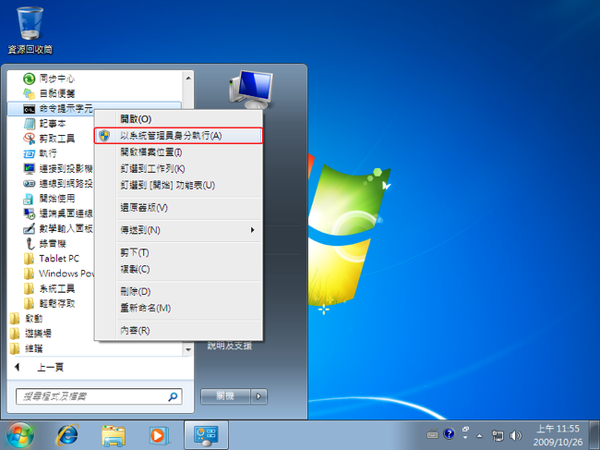Choose Run as administrator (以系統管理員身分執行)

click(178, 135)
